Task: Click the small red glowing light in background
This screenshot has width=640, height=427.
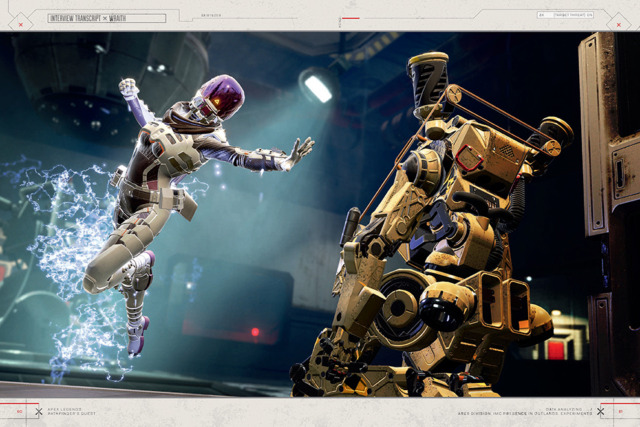Action: click(255, 331)
